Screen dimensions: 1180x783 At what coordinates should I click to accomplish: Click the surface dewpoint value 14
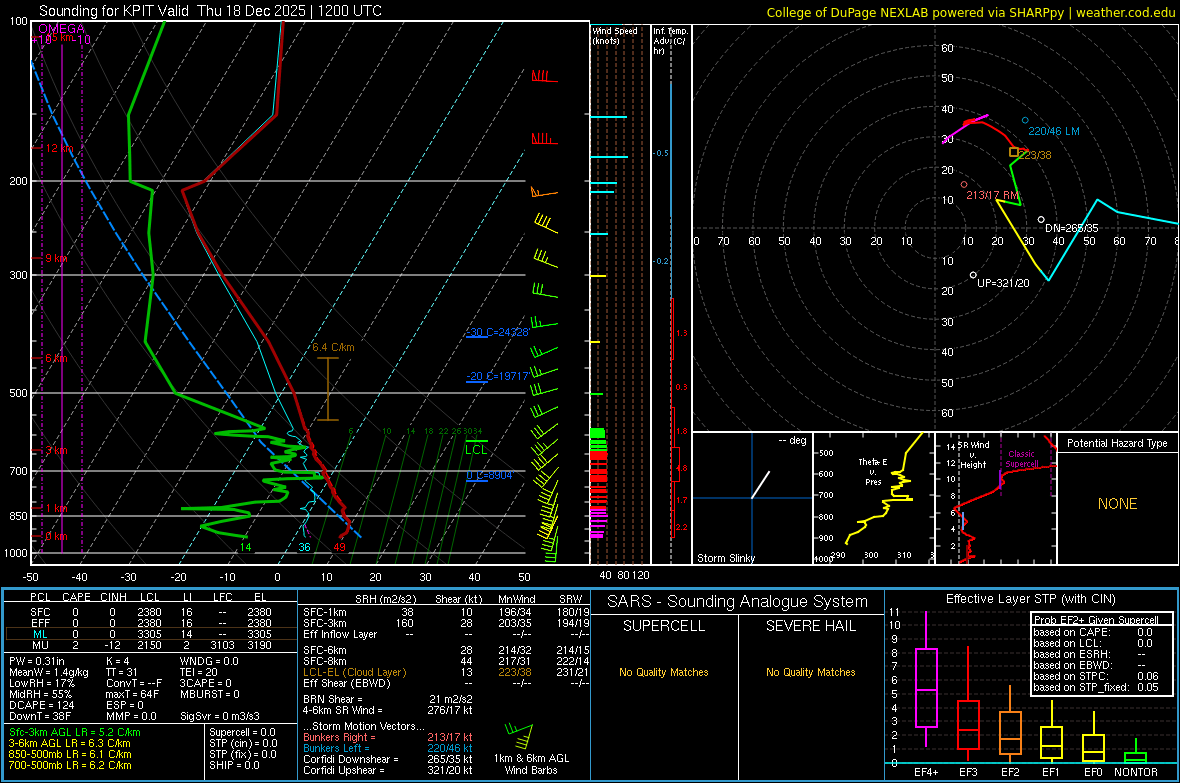point(245,547)
